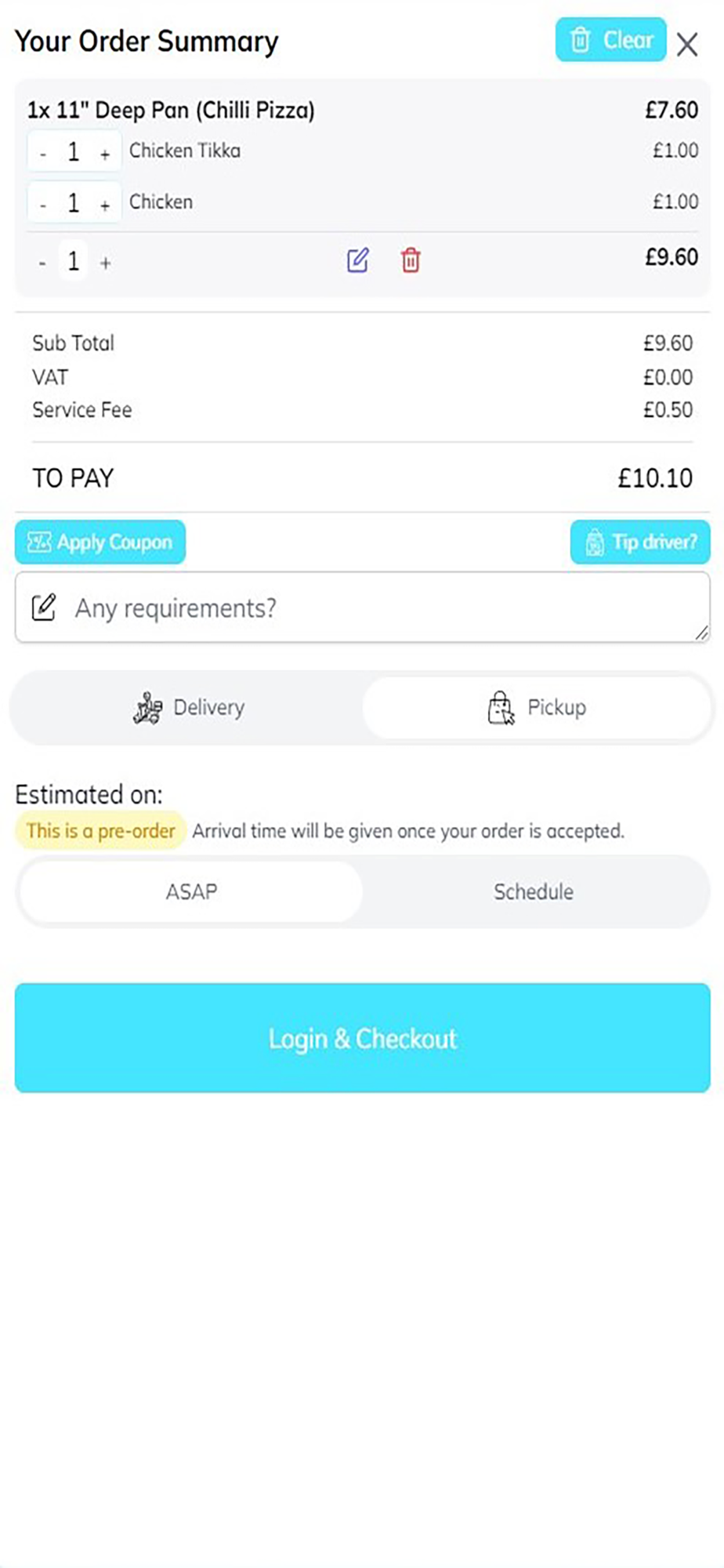Open the Apply Coupon option
Image resolution: width=724 pixels, height=1568 pixels.
(100, 542)
